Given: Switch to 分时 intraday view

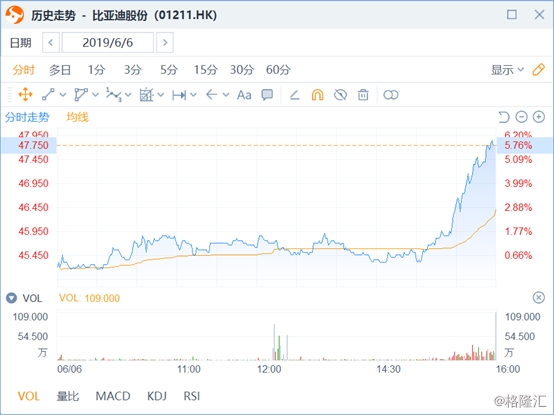Looking at the screenshot, I should (x=24, y=70).
